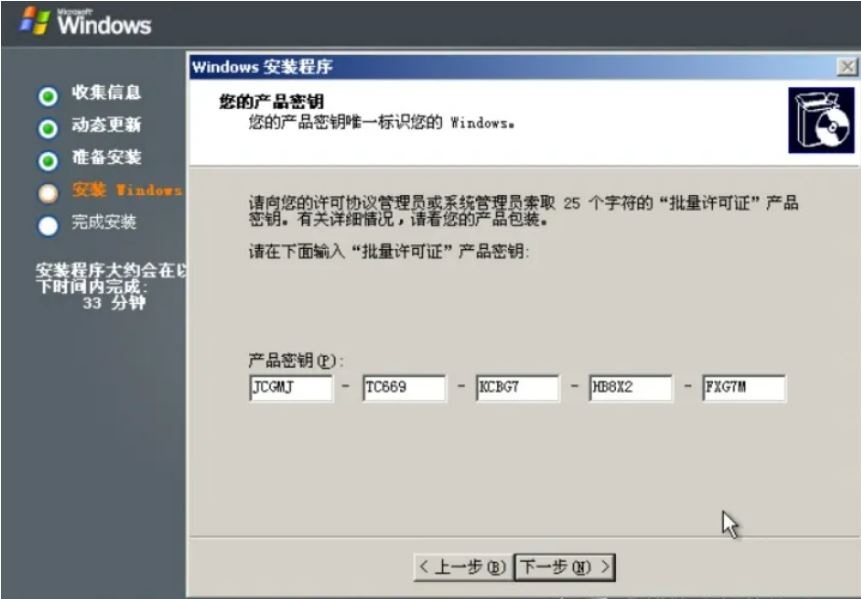Click the first product key field JCGMJ
Viewport: 861px width, 599px height.
[291, 388]
